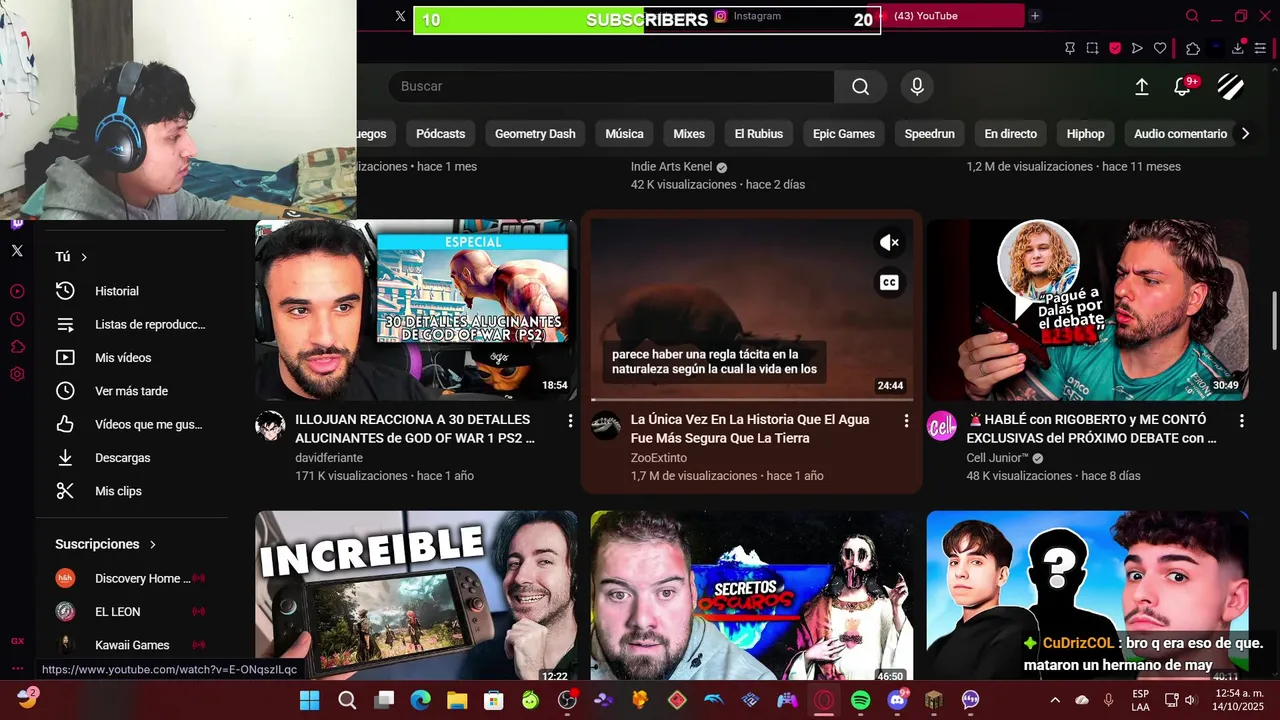The image size is (1280, 720).
Task: Open Discord from the taskbar
Action: [897, 700]
